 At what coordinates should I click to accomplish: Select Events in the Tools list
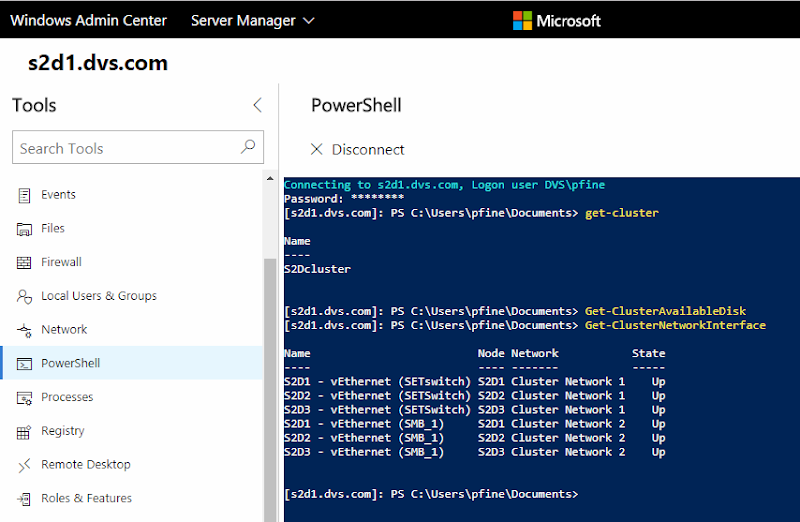tap(58, 194)
